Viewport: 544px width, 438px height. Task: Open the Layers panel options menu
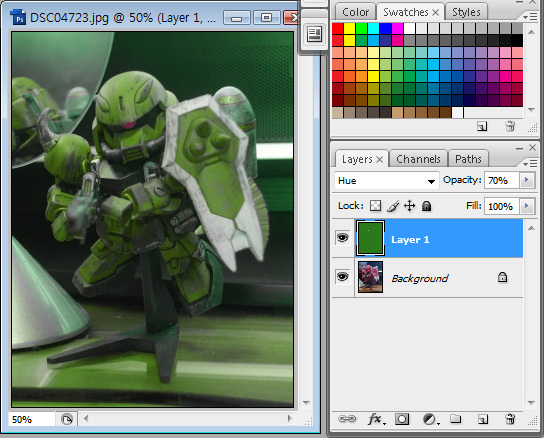529,163
